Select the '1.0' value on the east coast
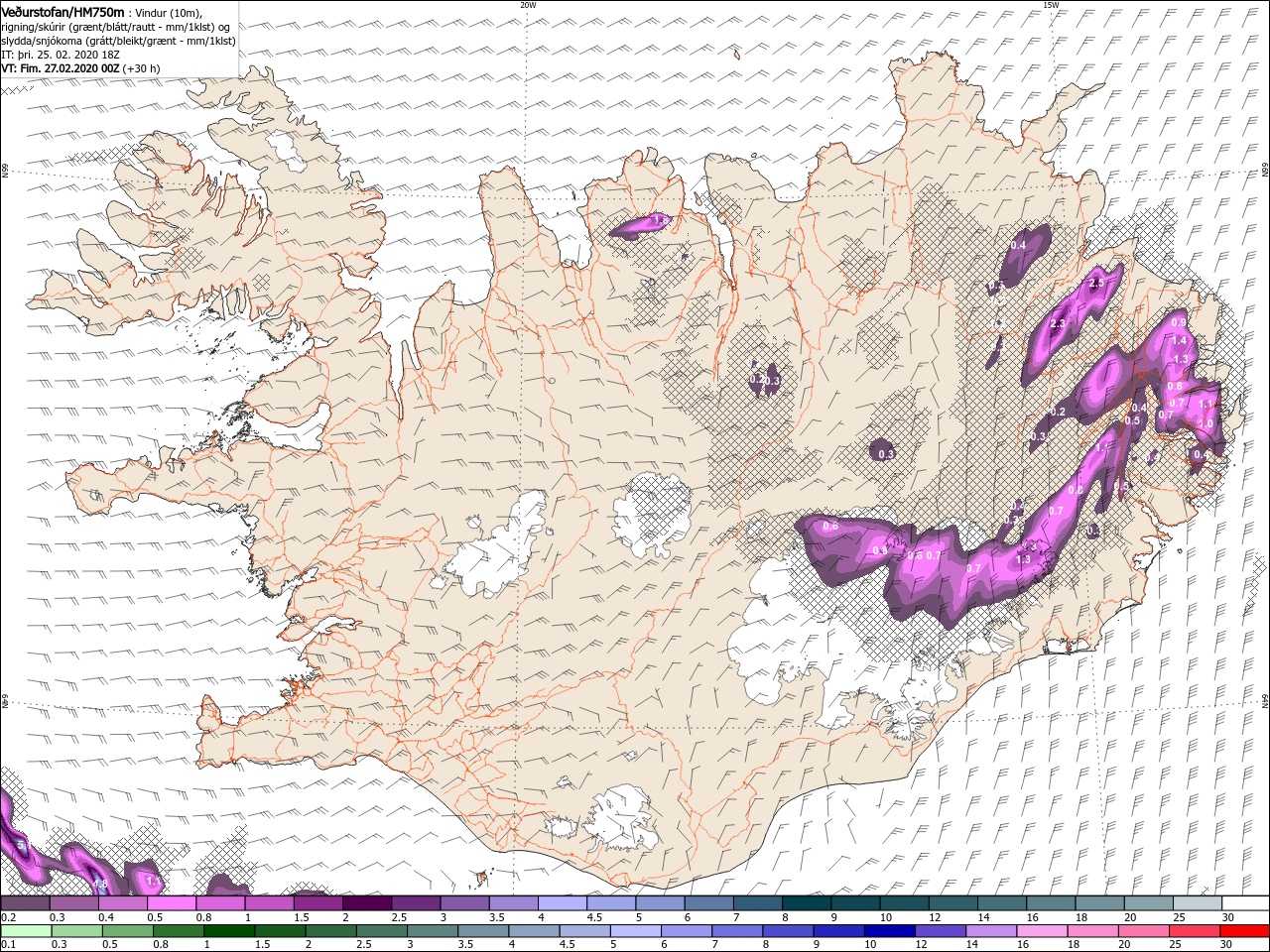 pos(1206,423)
